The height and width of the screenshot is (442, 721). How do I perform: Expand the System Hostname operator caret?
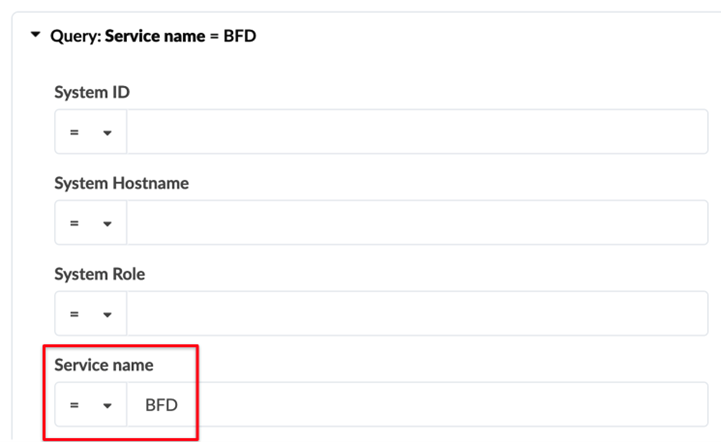(x=106, y=224)
